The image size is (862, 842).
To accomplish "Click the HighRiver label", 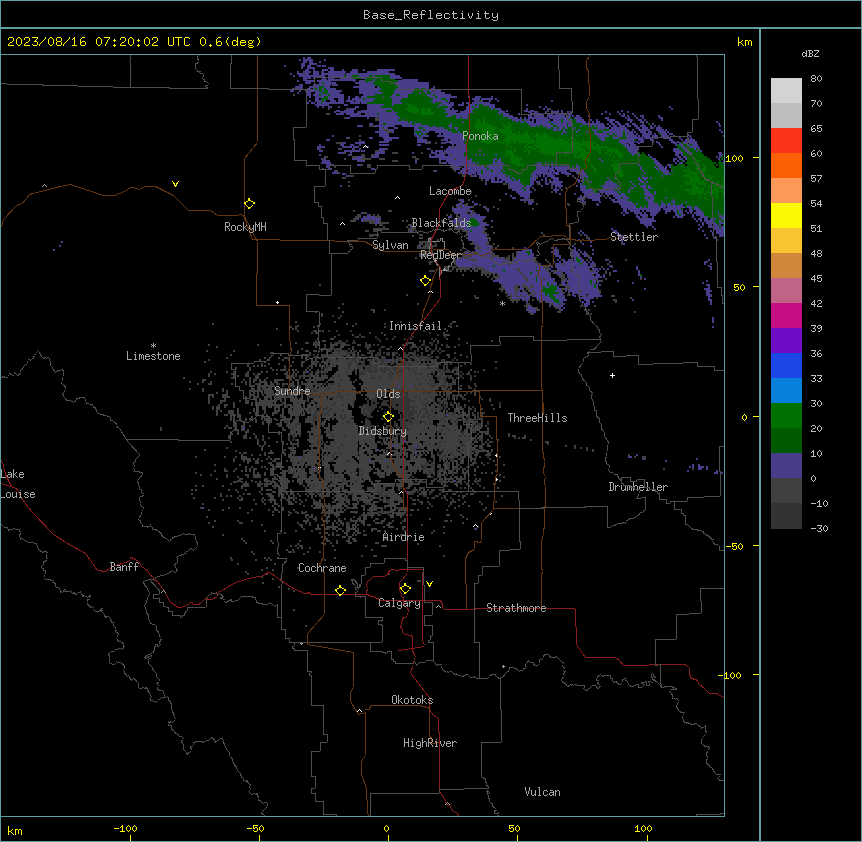I will pos(430,743).
